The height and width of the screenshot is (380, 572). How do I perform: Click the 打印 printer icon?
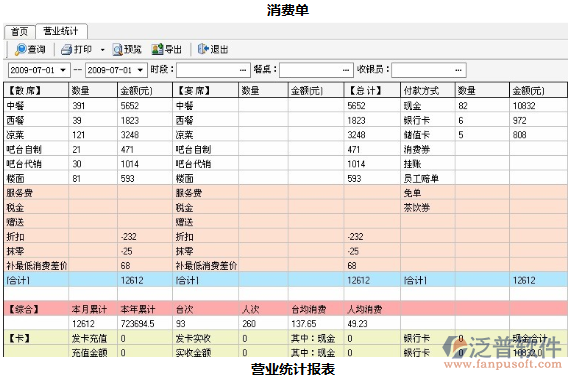tap(67, 50)
